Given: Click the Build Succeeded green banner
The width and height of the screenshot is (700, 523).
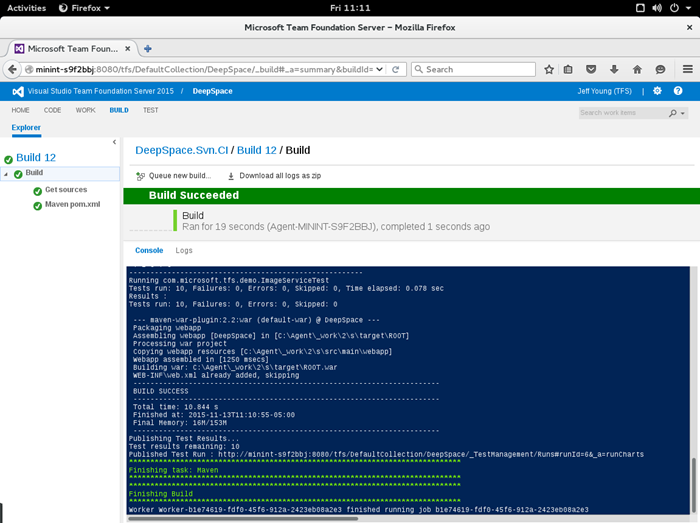Looking at the screenshot, I should (x=412, y=195).
